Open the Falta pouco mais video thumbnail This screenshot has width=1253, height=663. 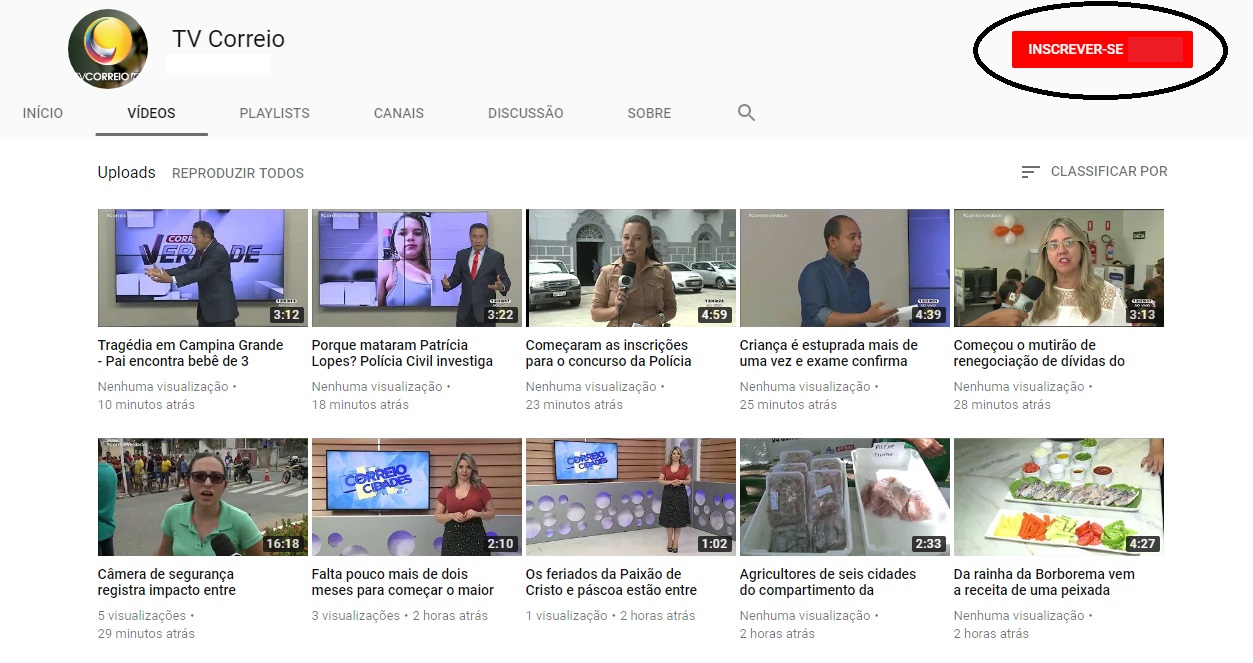coord(417,497)
